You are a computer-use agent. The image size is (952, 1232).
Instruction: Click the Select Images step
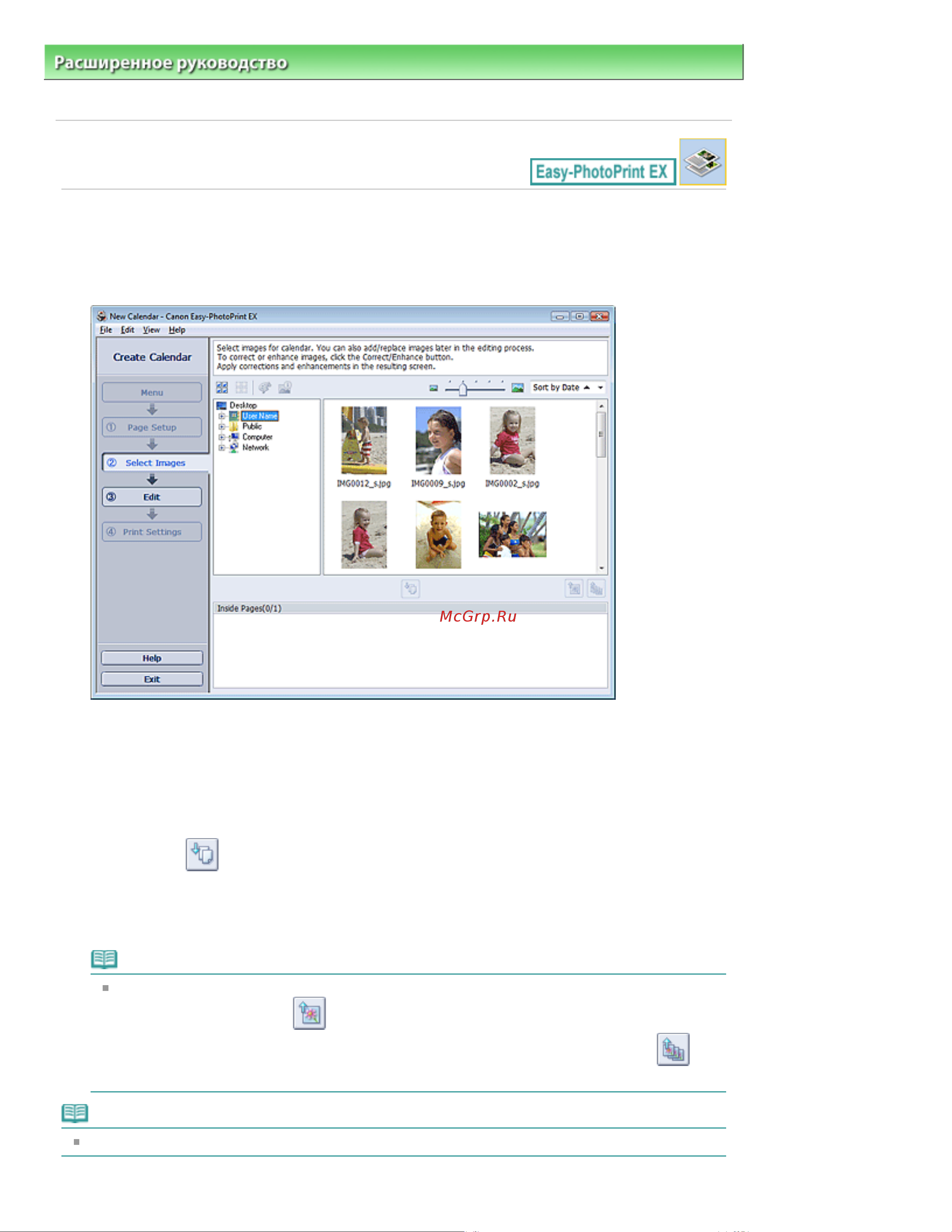coord(155,463)
